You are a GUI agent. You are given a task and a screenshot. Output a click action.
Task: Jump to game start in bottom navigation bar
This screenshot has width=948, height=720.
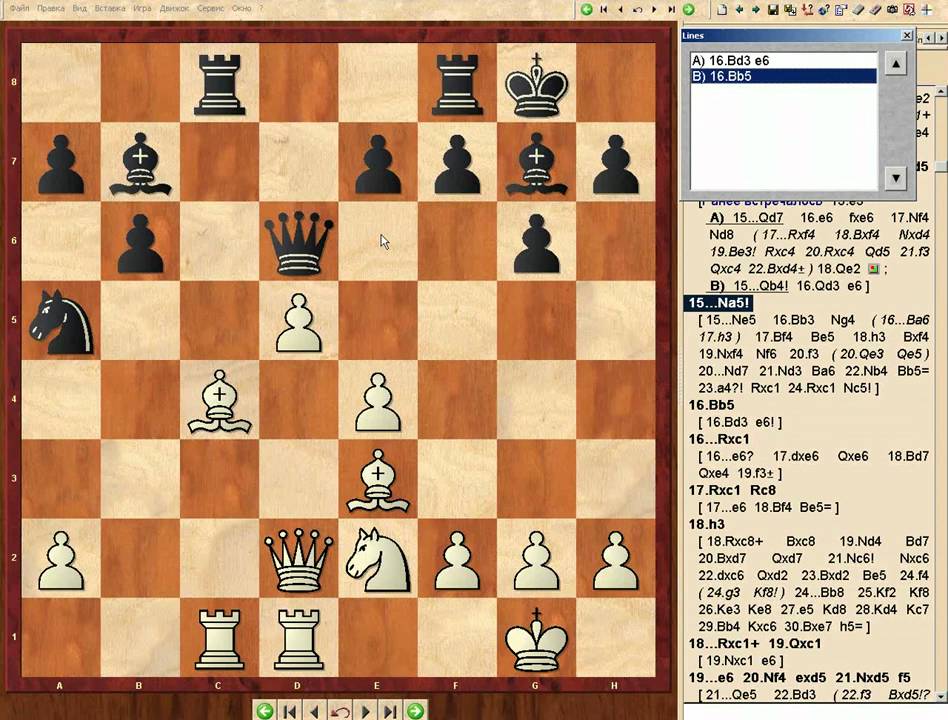290,711
